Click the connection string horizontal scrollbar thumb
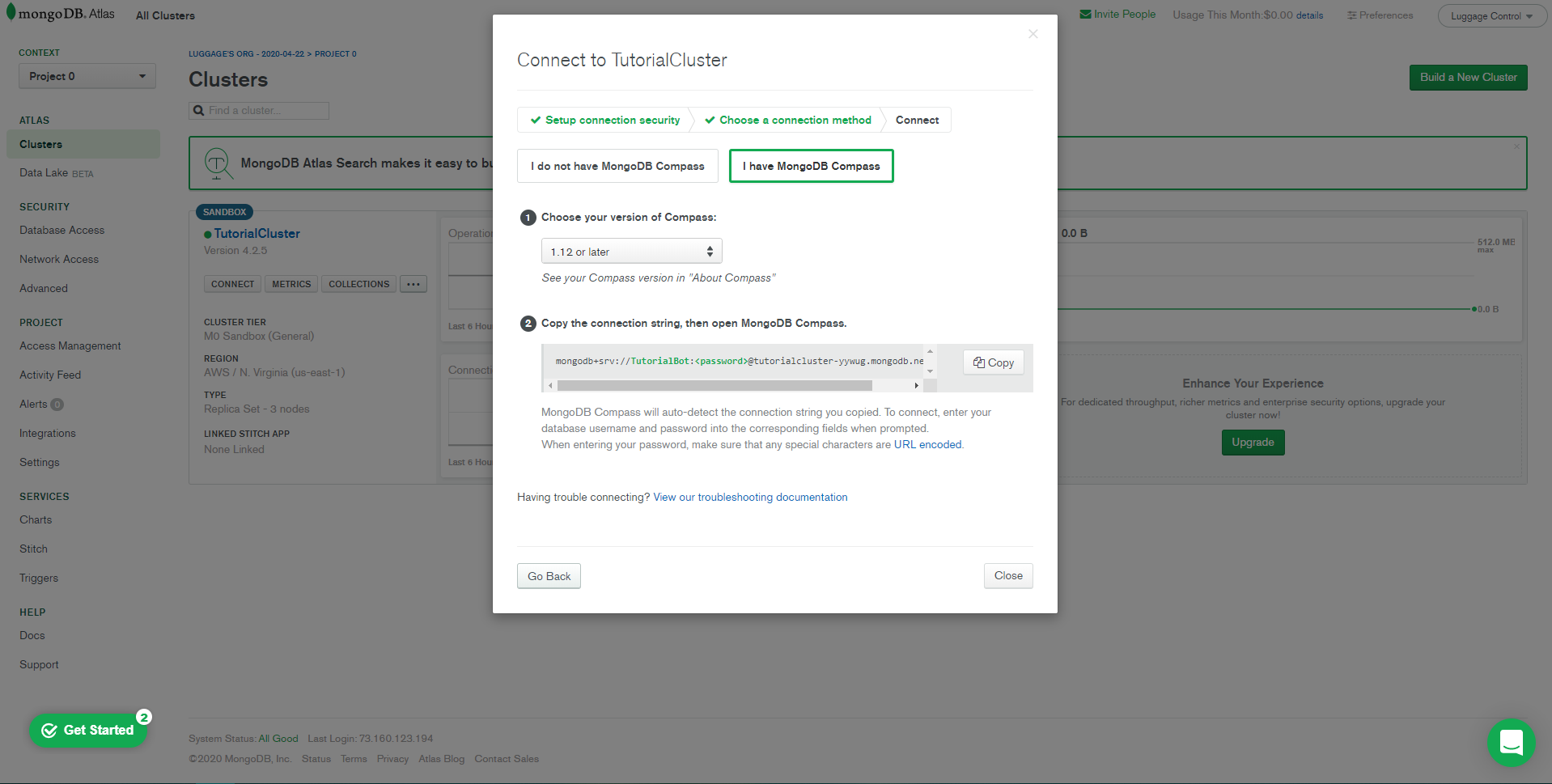Viewport: 1552px width, 784px height. point(715,386)
